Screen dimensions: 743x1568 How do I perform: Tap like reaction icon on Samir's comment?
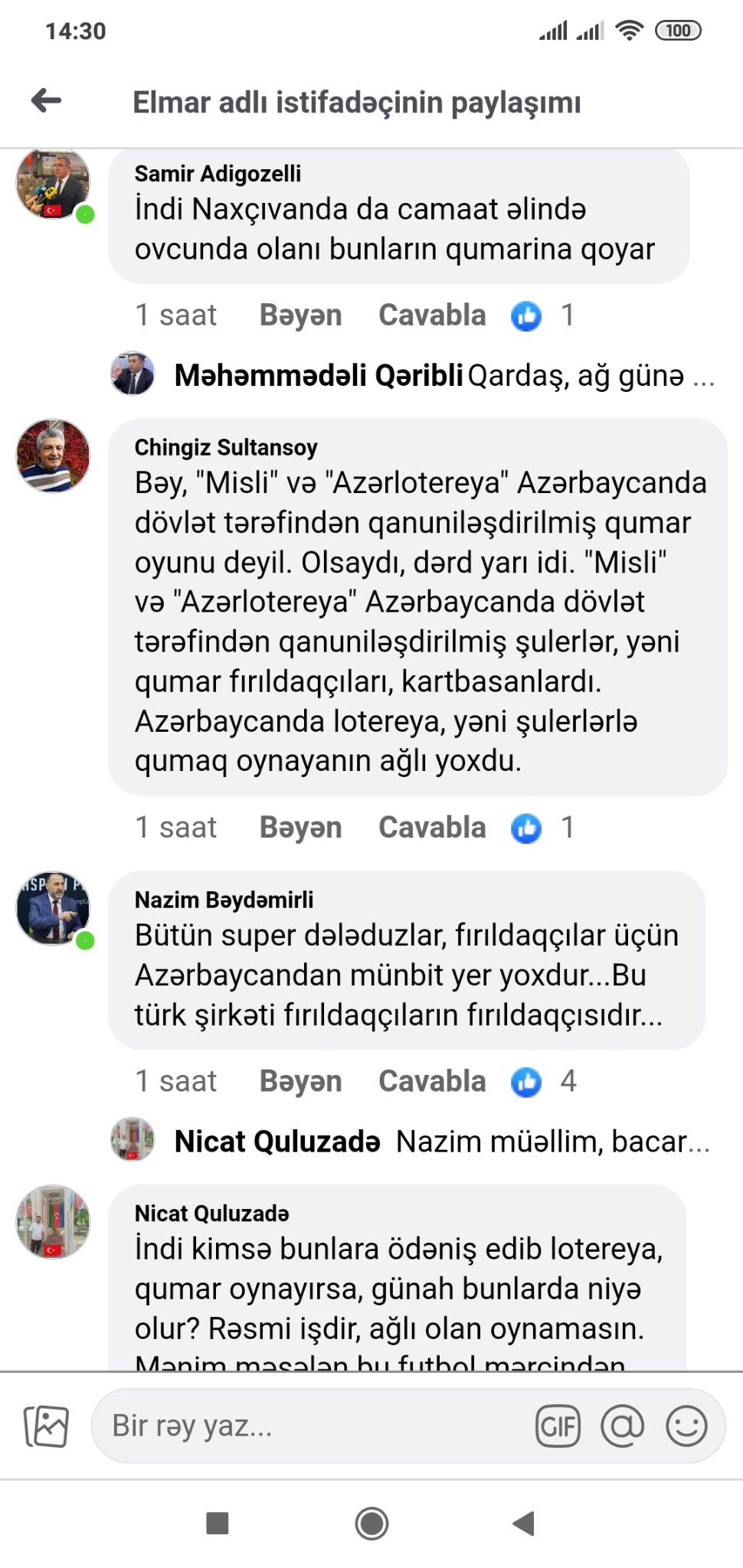tap(526, 315)
